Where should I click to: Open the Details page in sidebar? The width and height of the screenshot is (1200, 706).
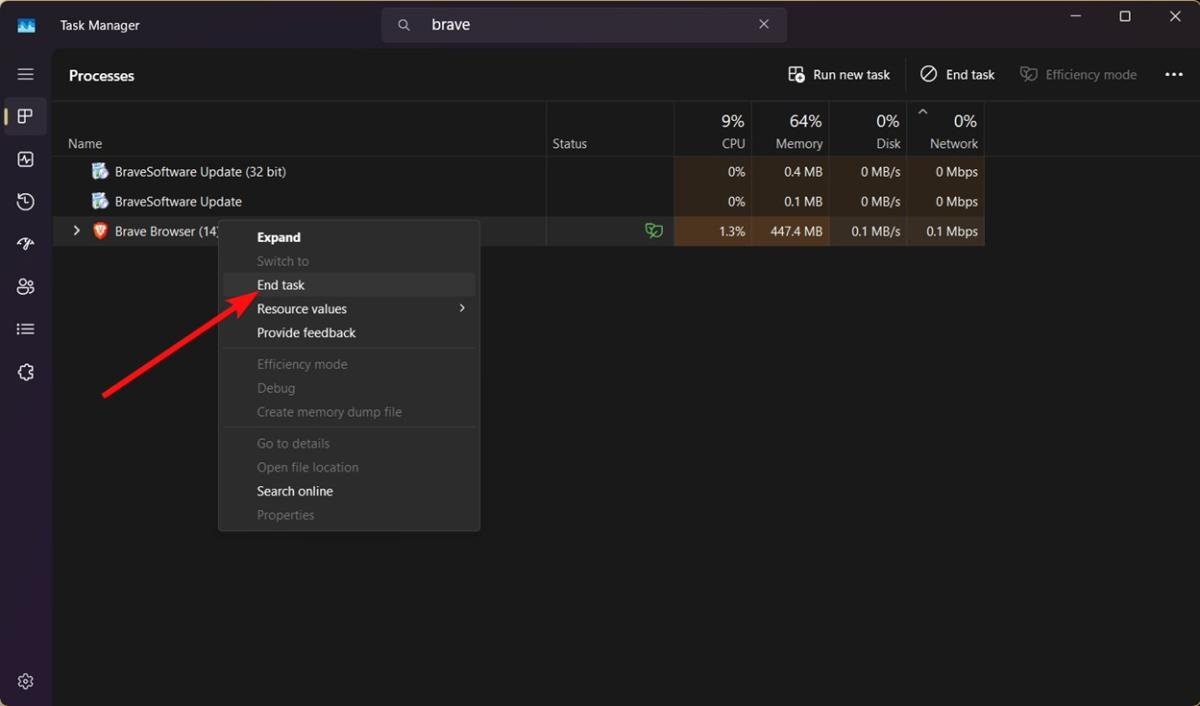pos(26,329)
